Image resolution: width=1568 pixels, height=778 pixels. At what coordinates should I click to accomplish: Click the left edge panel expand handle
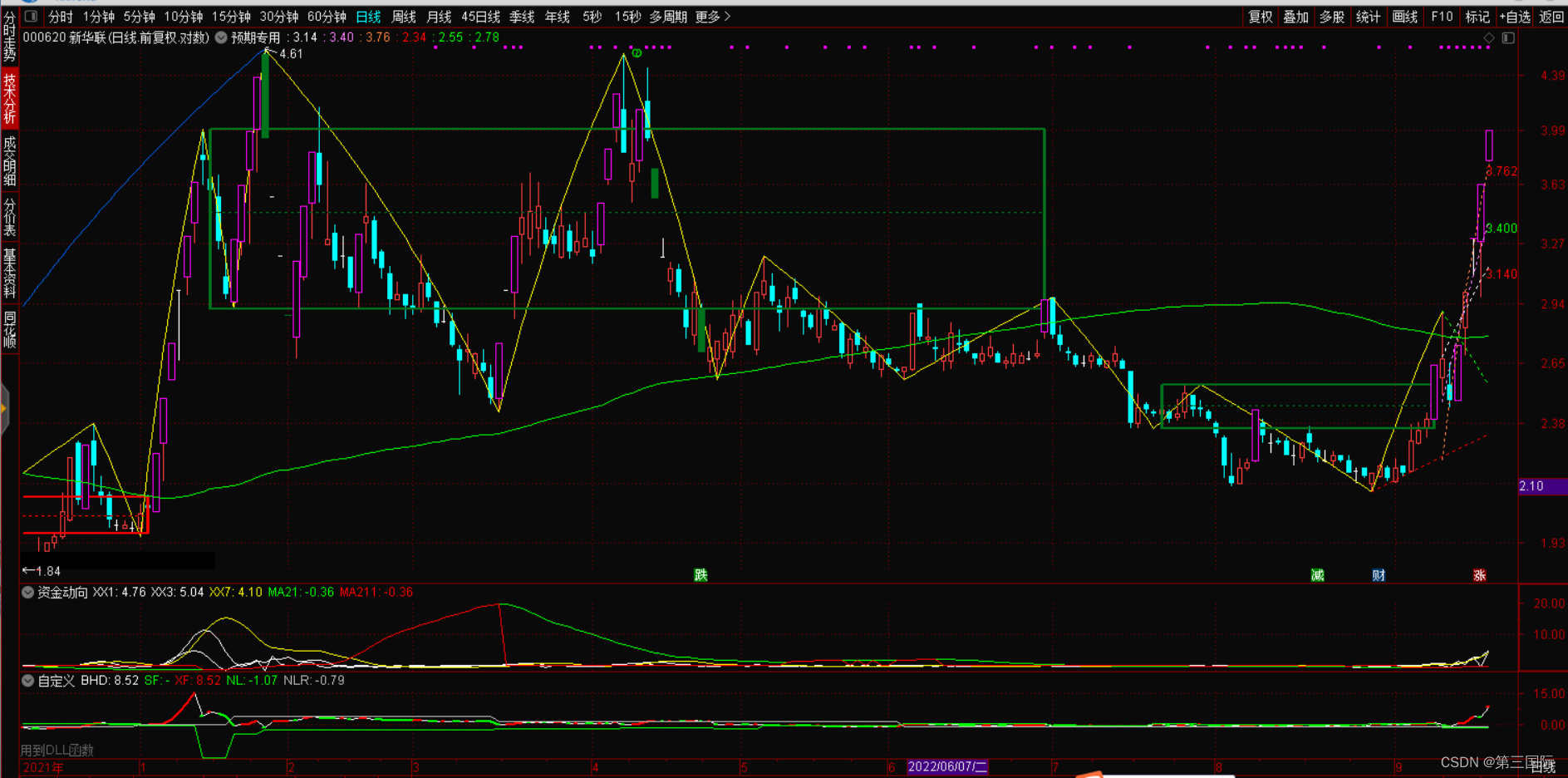[x=4, y=408]
